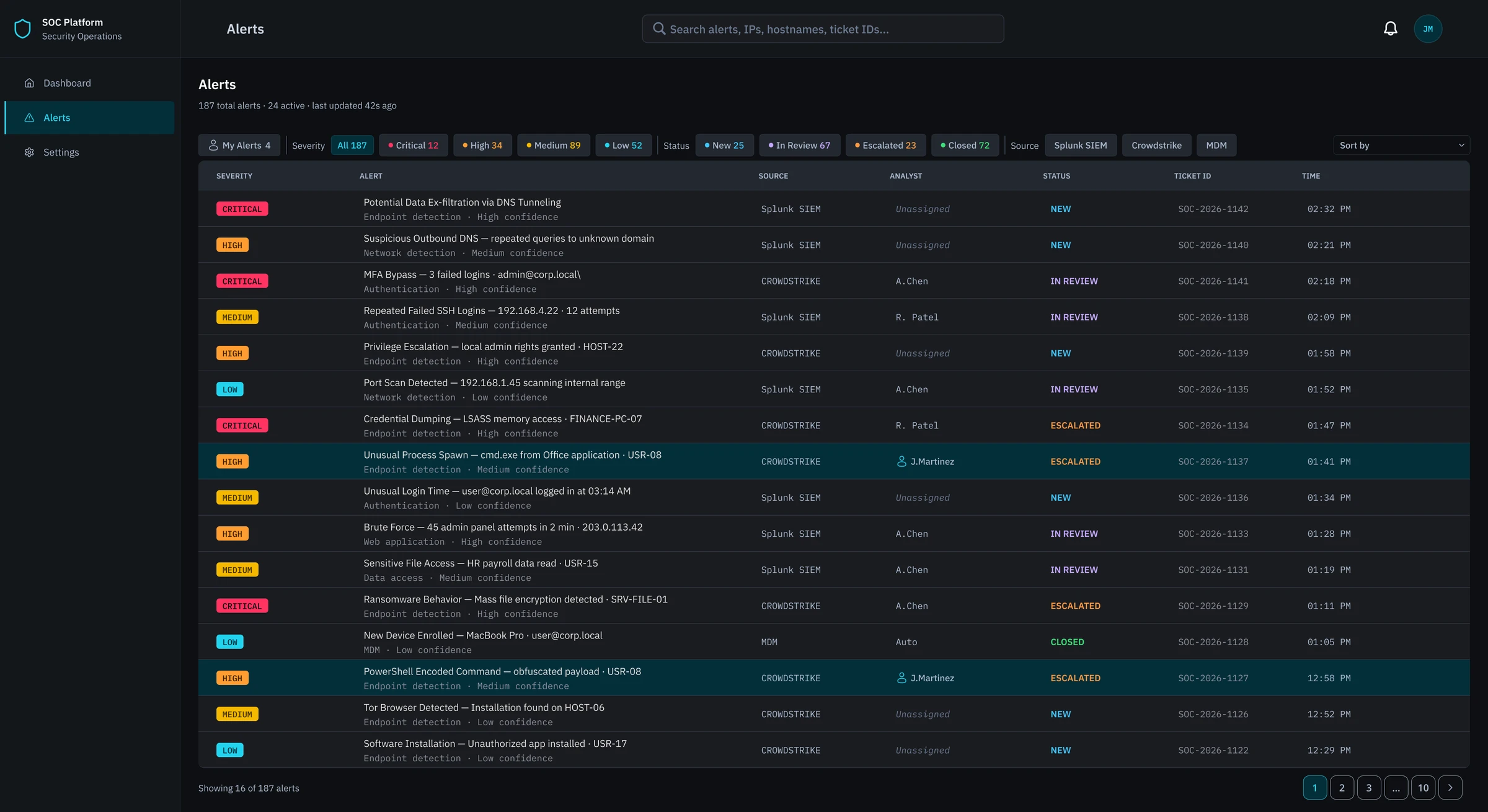Click the person icon in My Alerts
The image size is (1488, 812).
click(213, 145)
